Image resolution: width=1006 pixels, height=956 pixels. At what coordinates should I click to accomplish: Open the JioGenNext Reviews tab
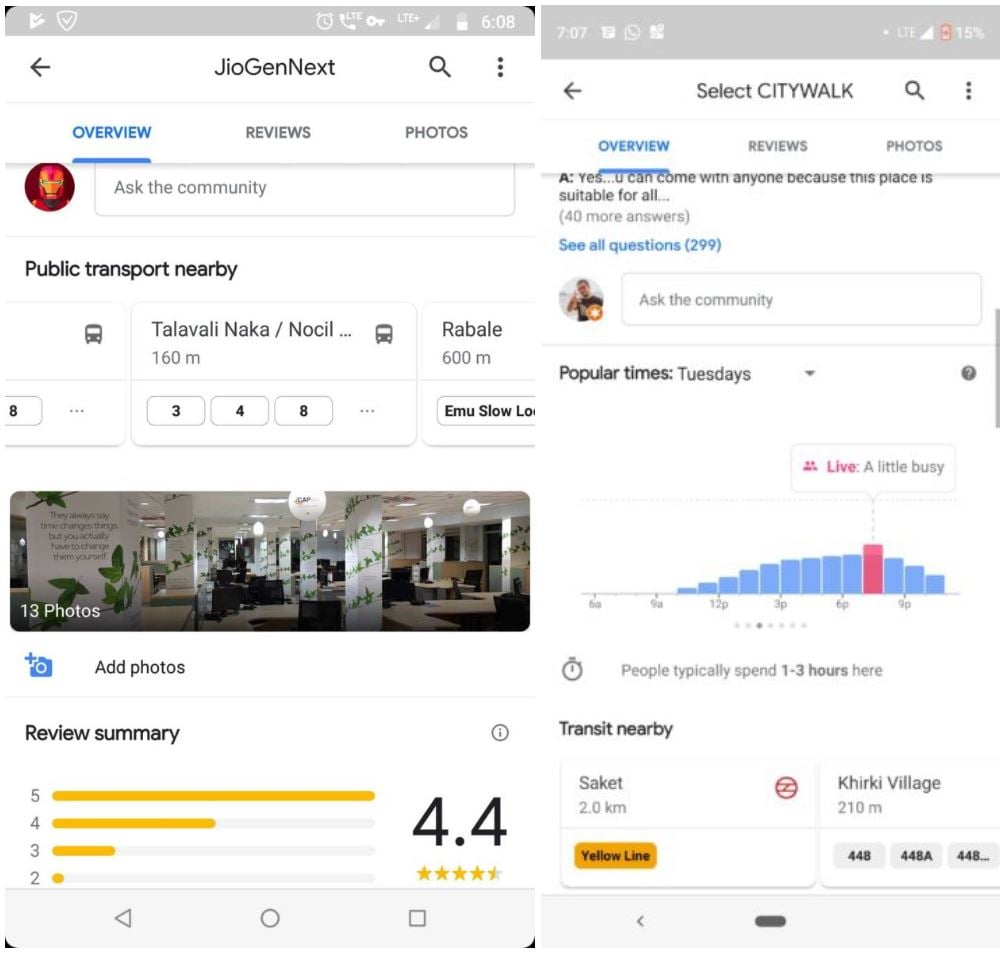[278, 133]
